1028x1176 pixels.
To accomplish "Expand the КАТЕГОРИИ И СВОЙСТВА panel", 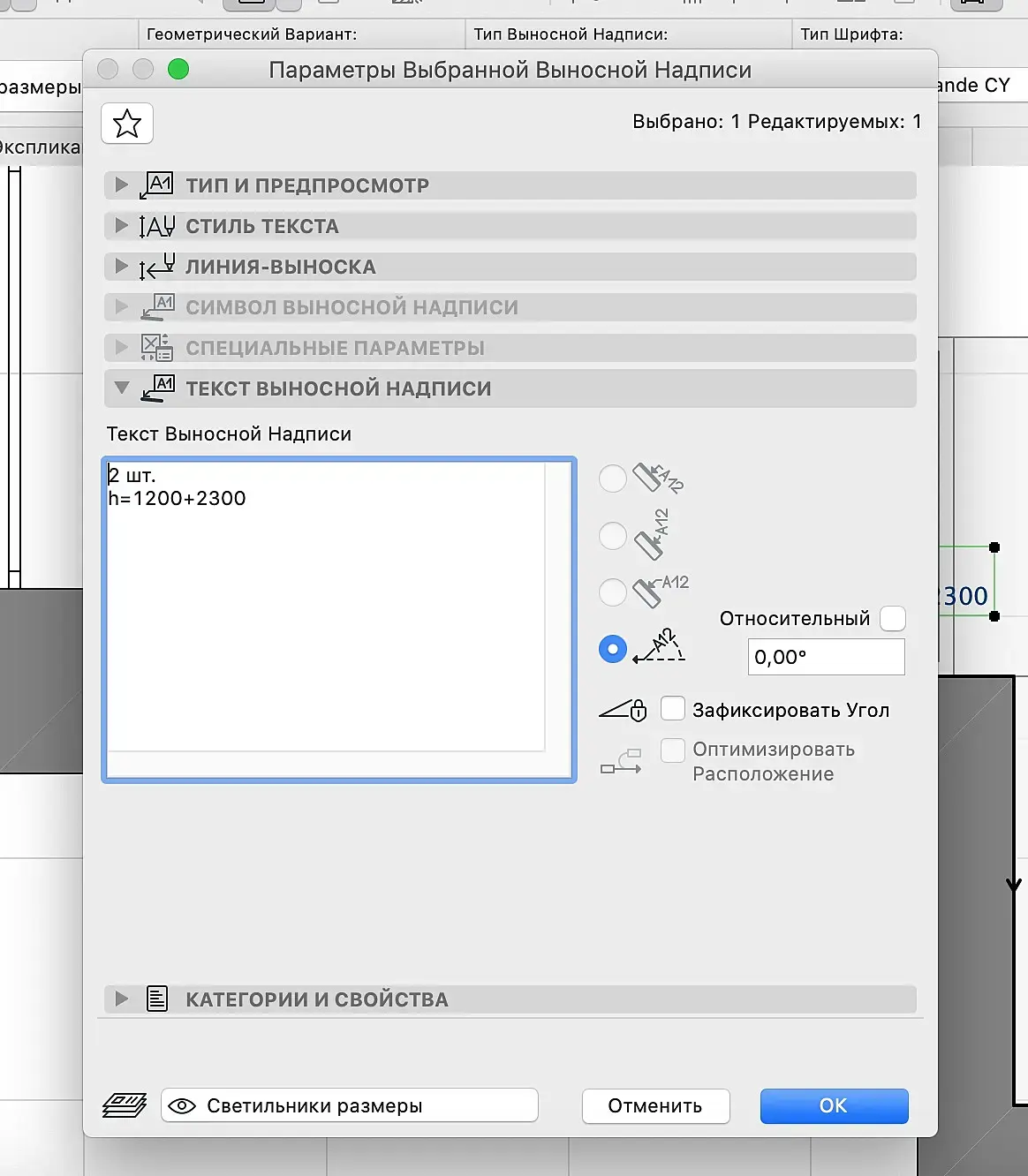I will coord(122,999).
